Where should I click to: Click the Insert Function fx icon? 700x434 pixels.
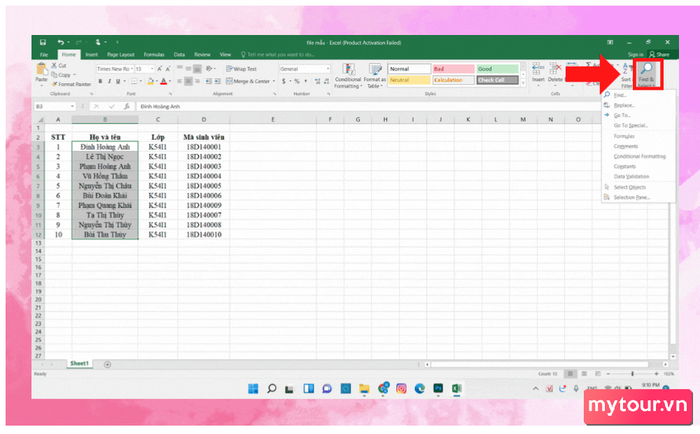(x=127, y=106)
